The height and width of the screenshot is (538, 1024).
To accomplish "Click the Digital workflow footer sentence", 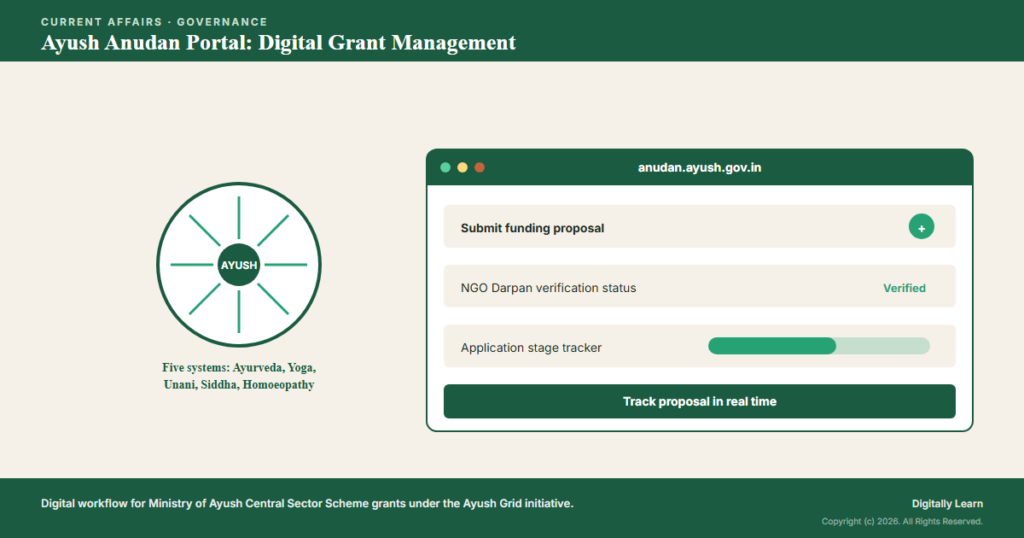I will (x=307, y=503).
